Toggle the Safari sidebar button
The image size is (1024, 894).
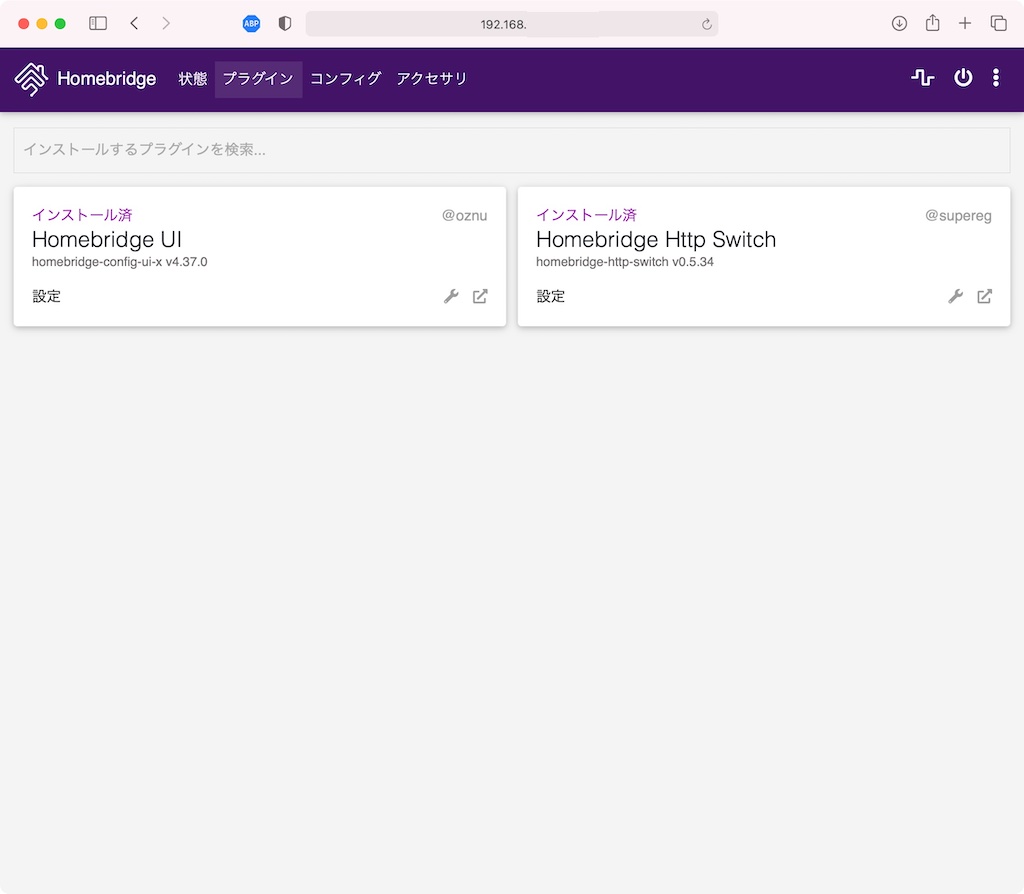point(98,24)
